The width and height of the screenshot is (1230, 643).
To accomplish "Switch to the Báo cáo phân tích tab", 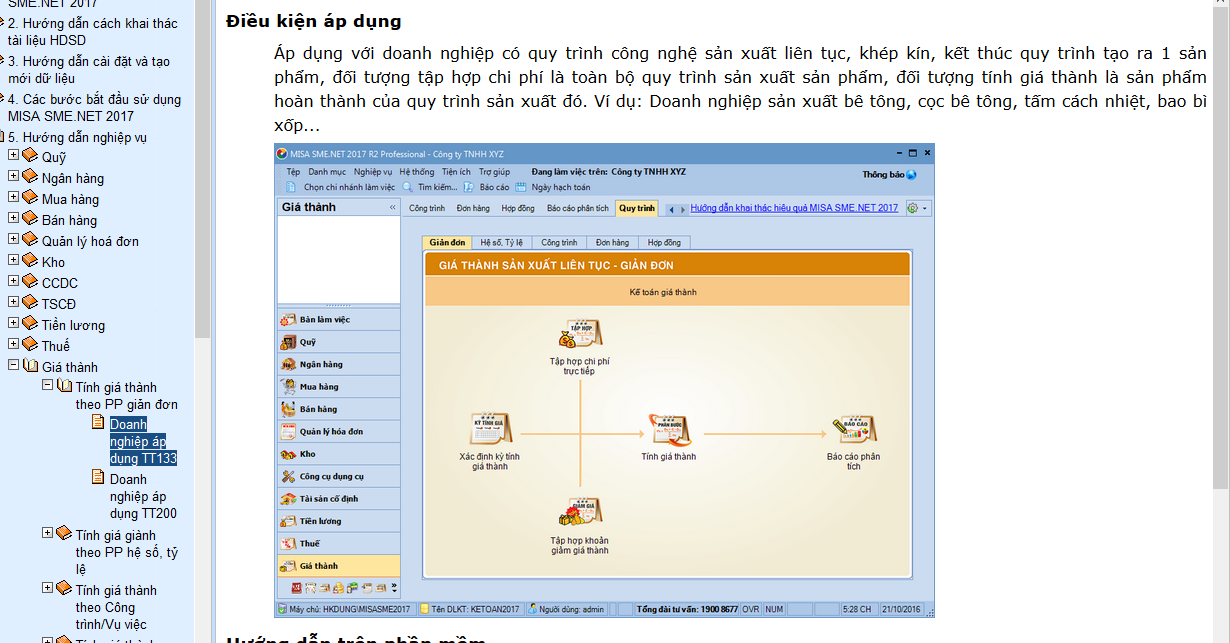I will pos(577,208).
